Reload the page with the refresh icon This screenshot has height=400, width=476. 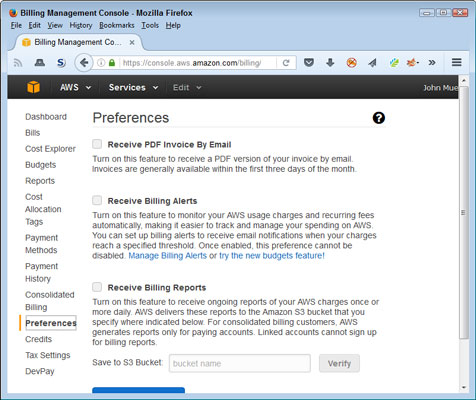click(x=286, y=63)
